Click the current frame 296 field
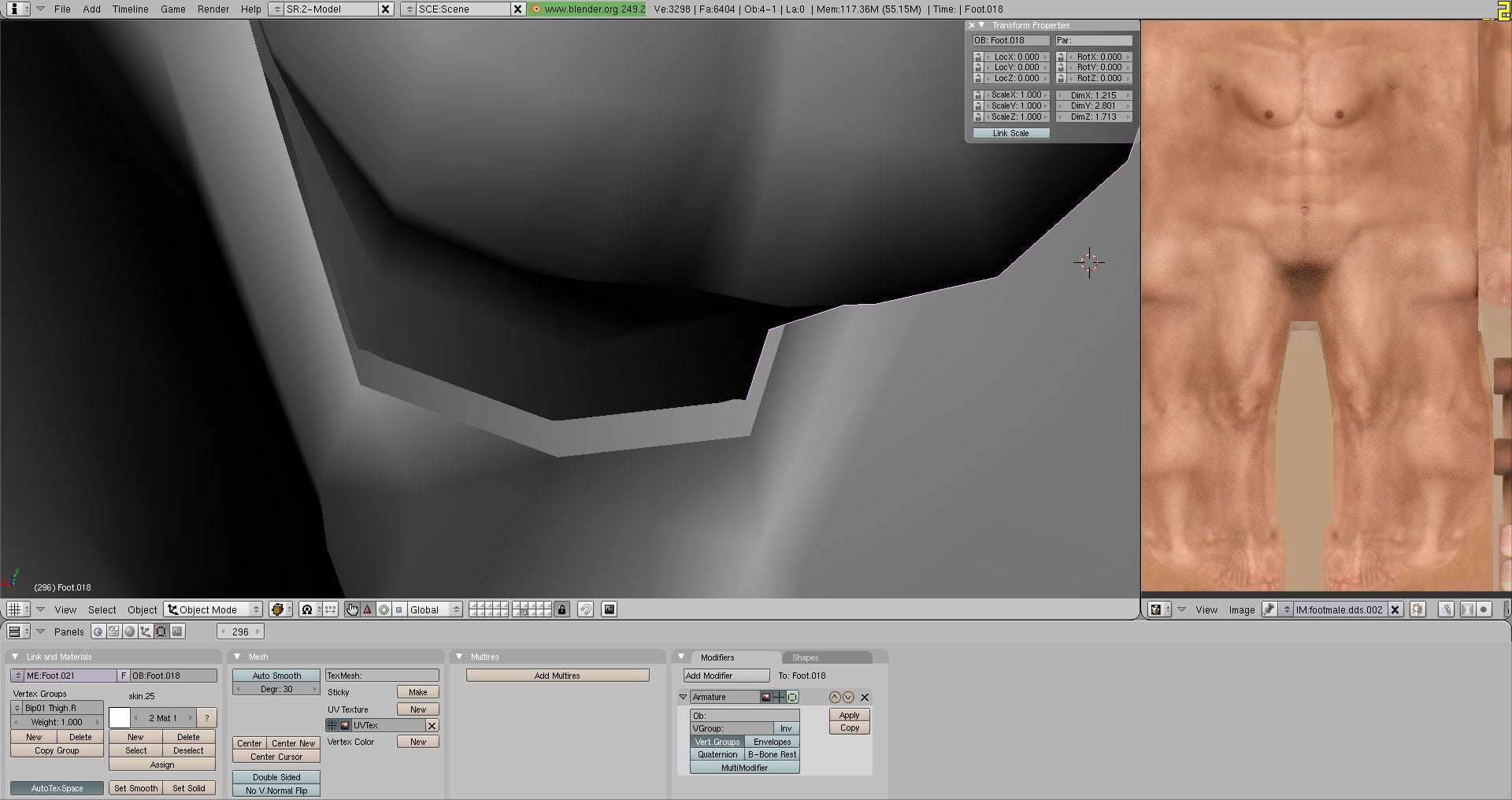1512x800 pixels. click(241, 631)
